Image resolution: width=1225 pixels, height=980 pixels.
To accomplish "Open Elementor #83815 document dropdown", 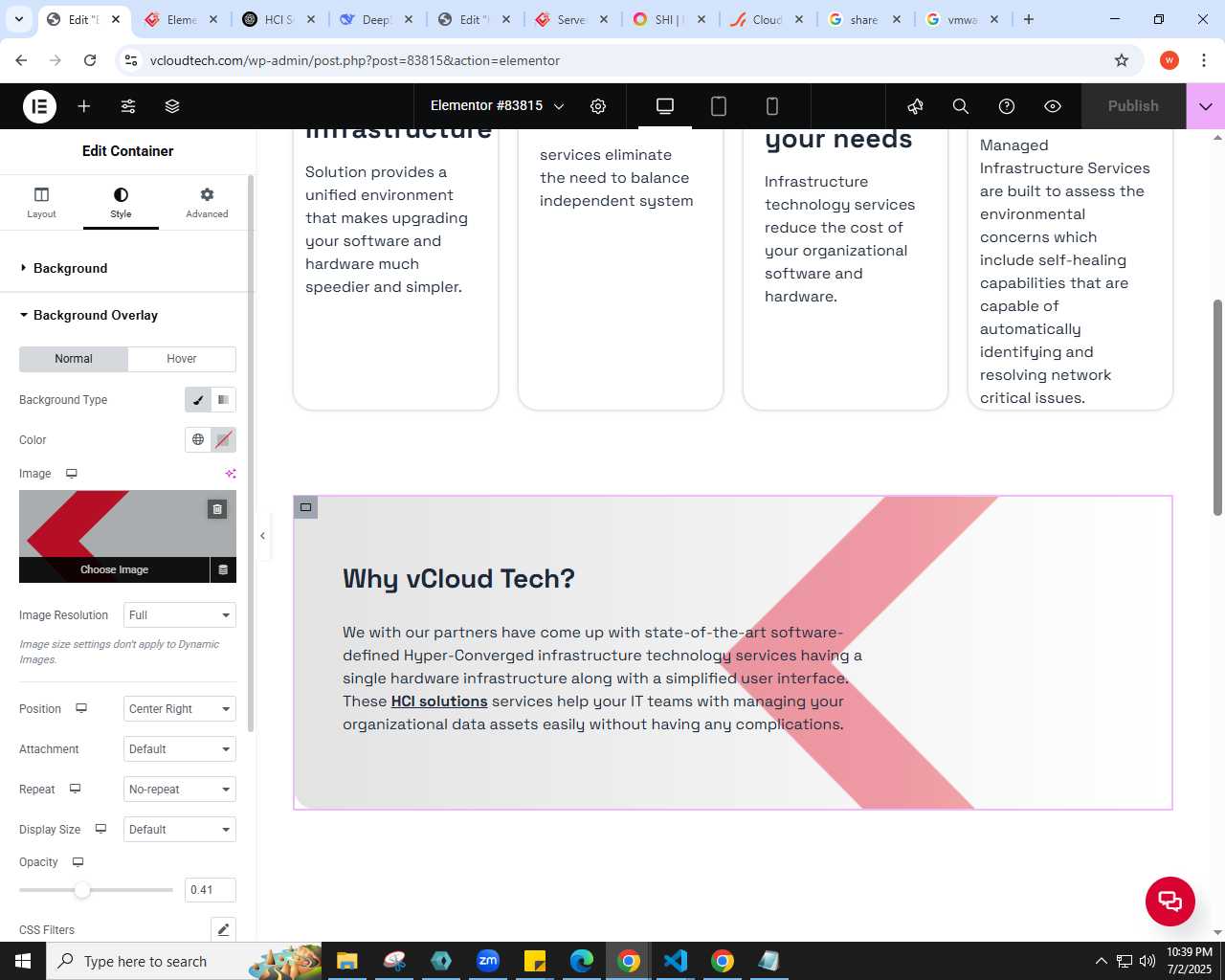I will point(498,106).
